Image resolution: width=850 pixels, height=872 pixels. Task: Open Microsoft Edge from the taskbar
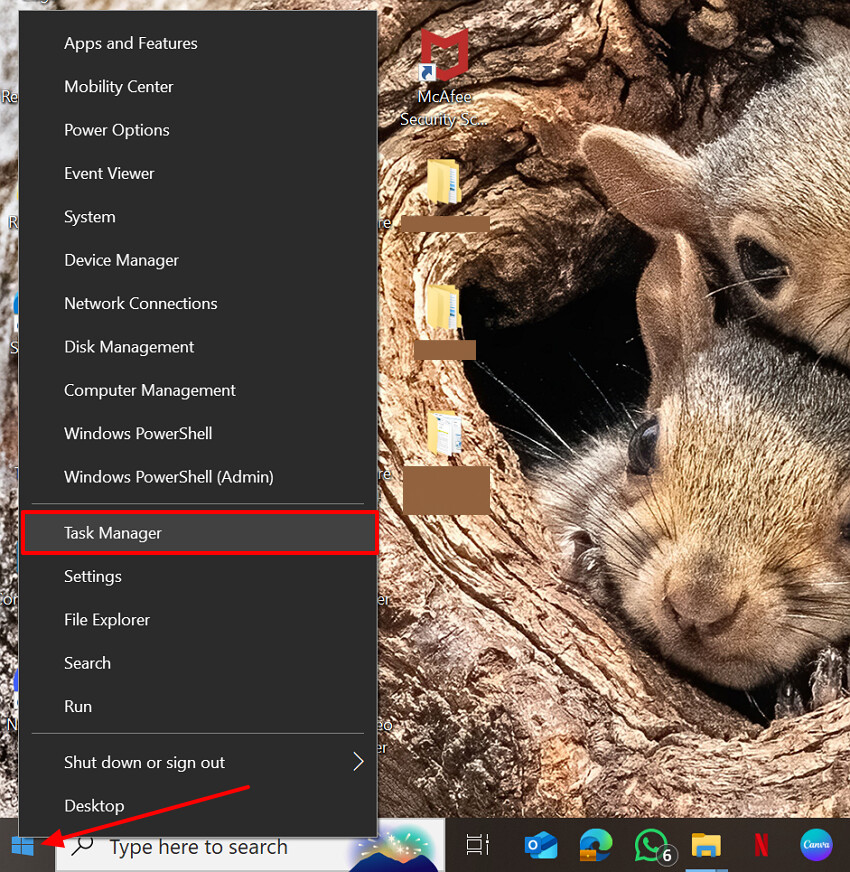tap(596, 845)
